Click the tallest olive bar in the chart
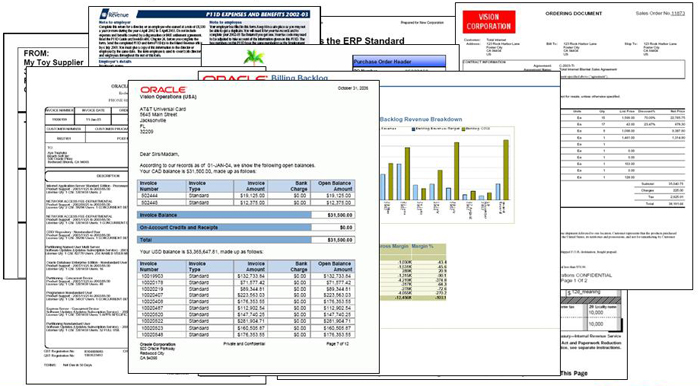The width and height of the screenshot is (700, 386). pos(506,170)
